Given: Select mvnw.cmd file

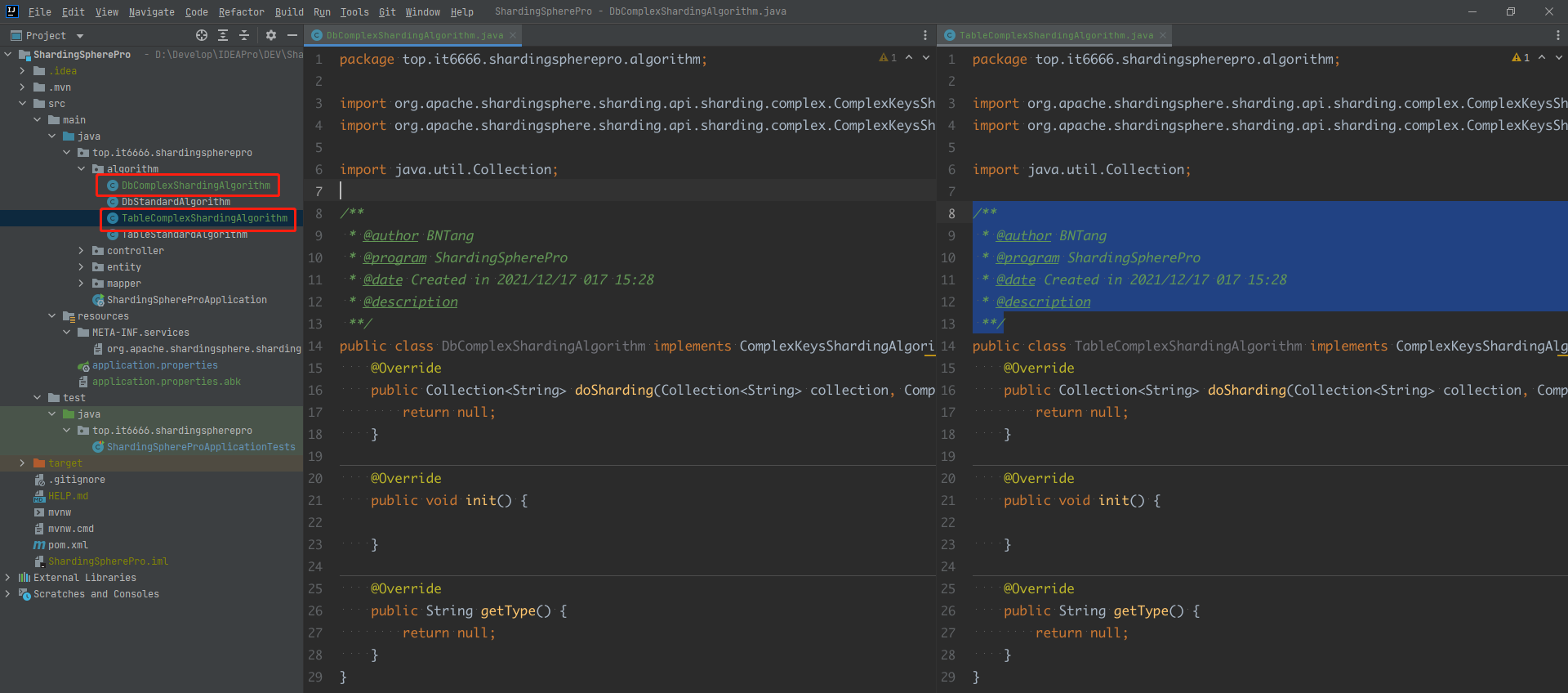Looking at the screenshot, I should tap(71, 529).
